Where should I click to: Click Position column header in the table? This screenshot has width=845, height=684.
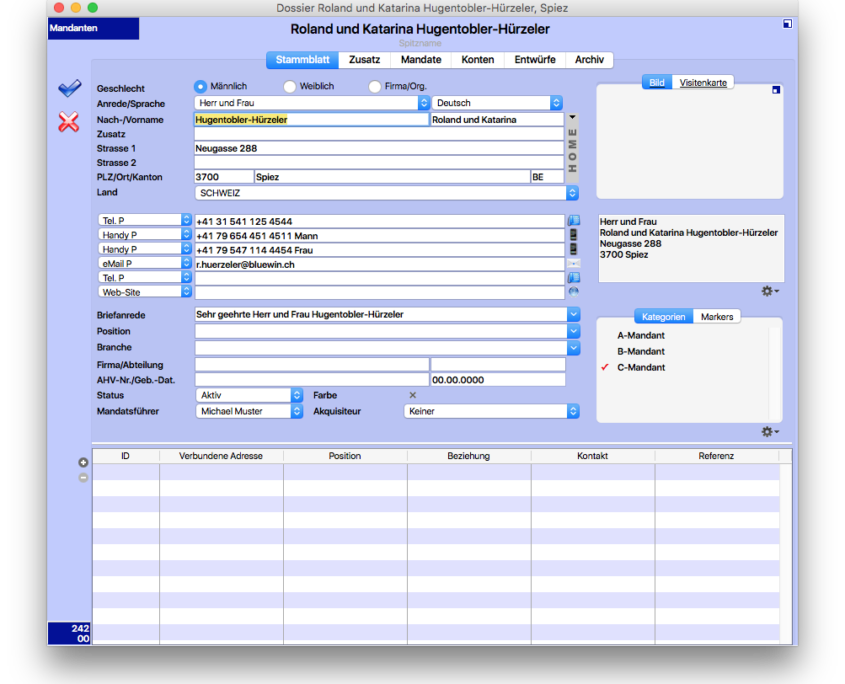[x=345, y=456]
